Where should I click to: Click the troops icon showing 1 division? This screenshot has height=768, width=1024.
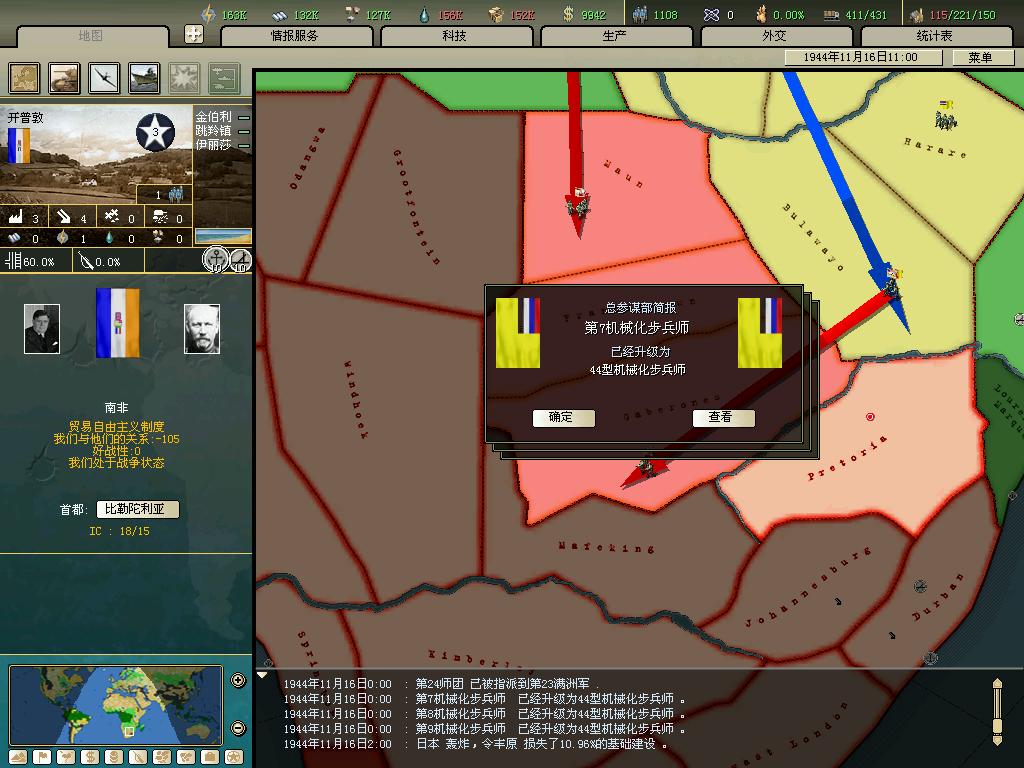(176, 194)
